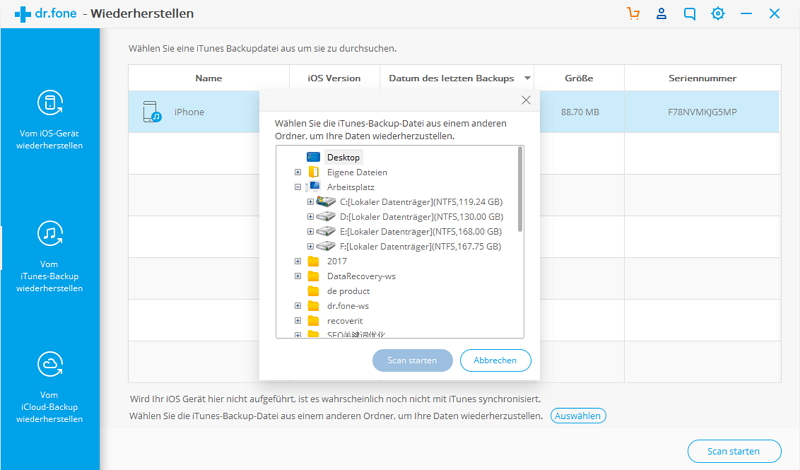Select the recoverit folder label
800x470 pixels.
click(x=345, y=320)
